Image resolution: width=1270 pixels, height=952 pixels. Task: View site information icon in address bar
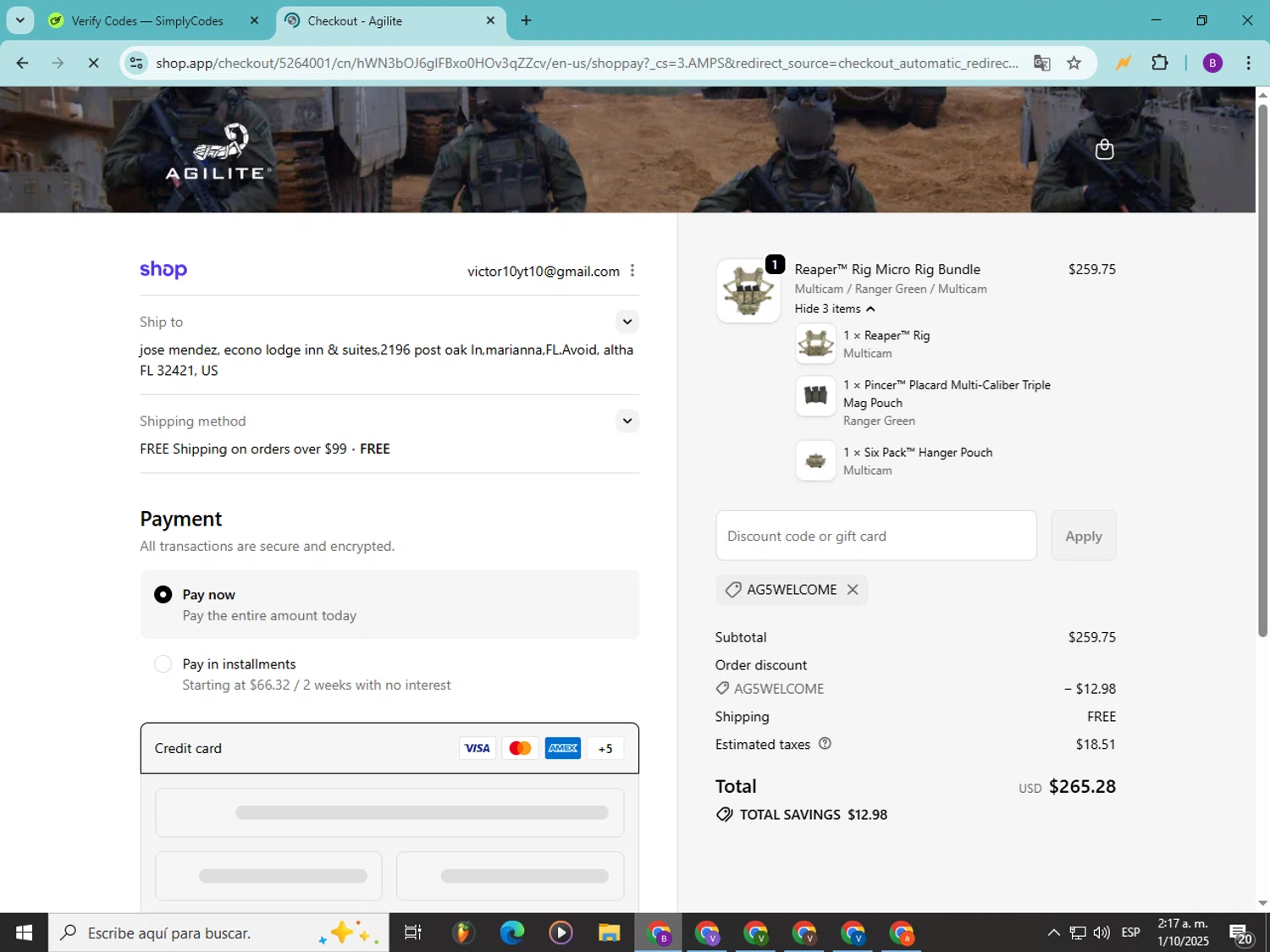pyautogui.click(x=135, y=63)
